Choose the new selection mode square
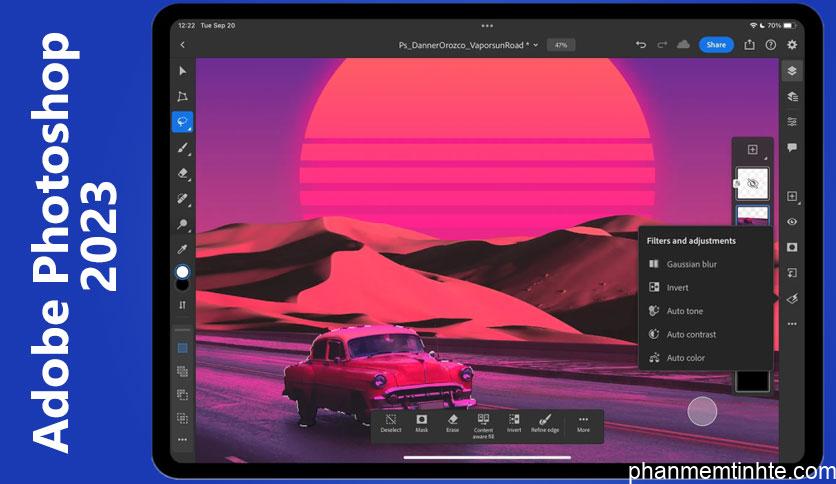 point(182,348)
